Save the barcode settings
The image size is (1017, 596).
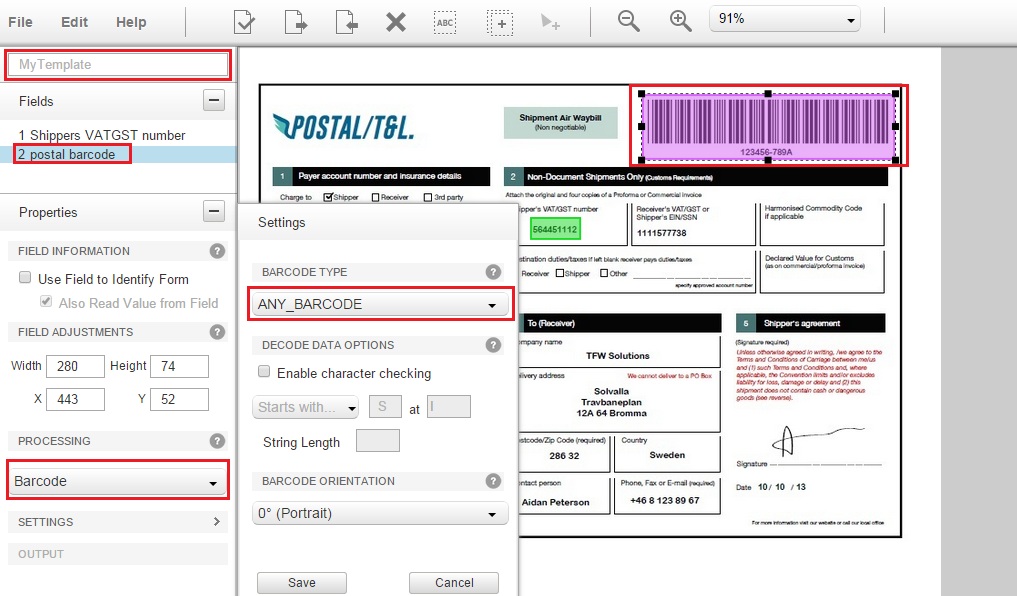[301, 583]
